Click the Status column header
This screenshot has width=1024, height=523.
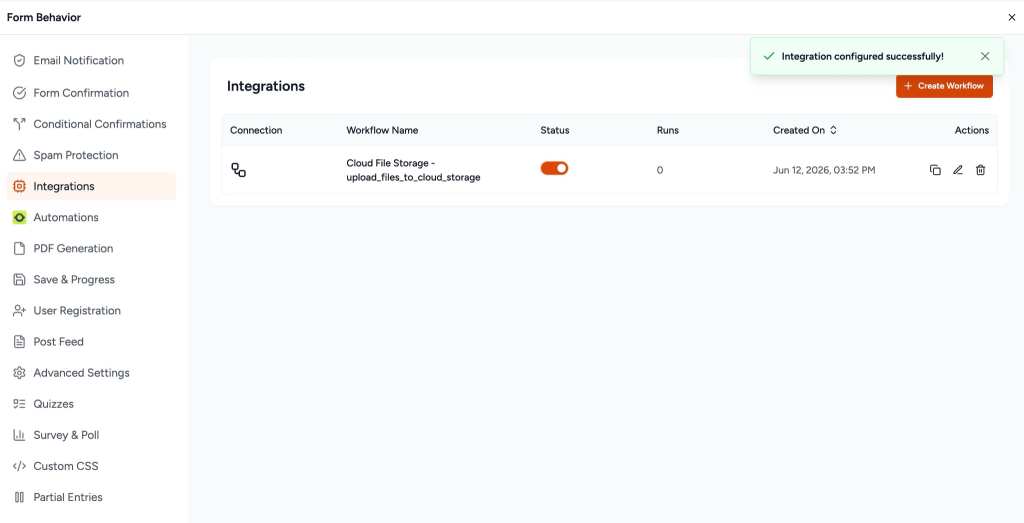(555, 130)
